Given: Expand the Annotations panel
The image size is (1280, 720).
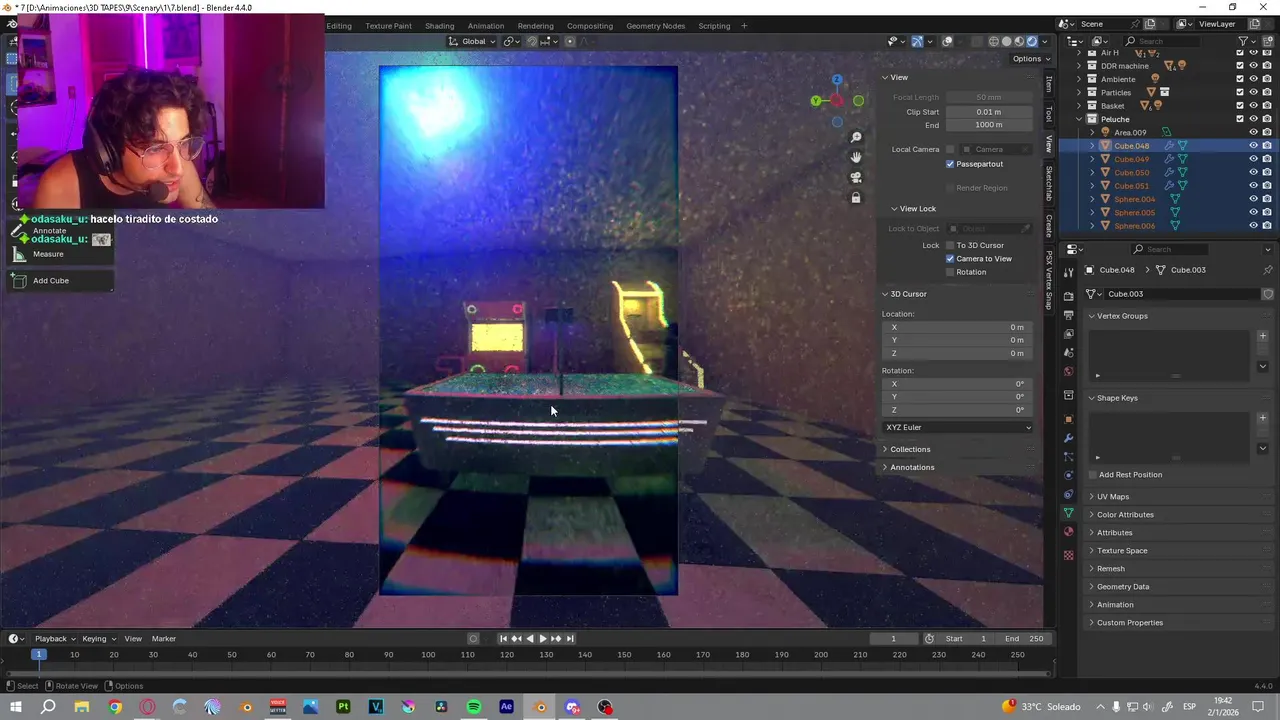Looking at the screenshot, I should point(912,467).
